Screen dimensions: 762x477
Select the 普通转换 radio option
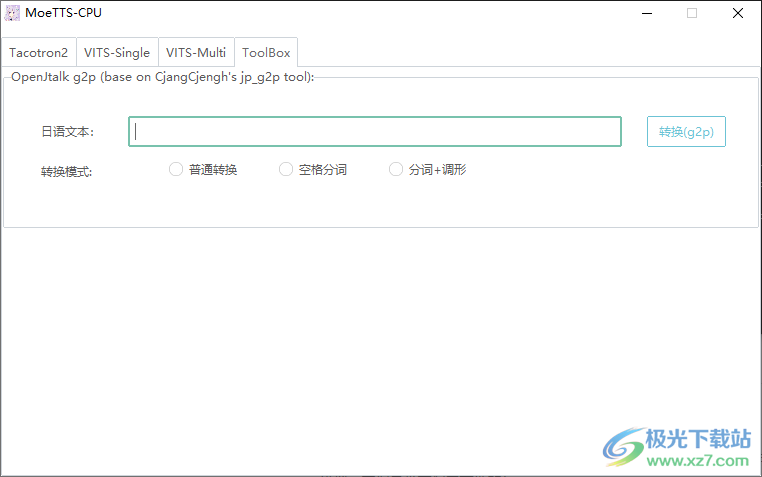point(176,170)
